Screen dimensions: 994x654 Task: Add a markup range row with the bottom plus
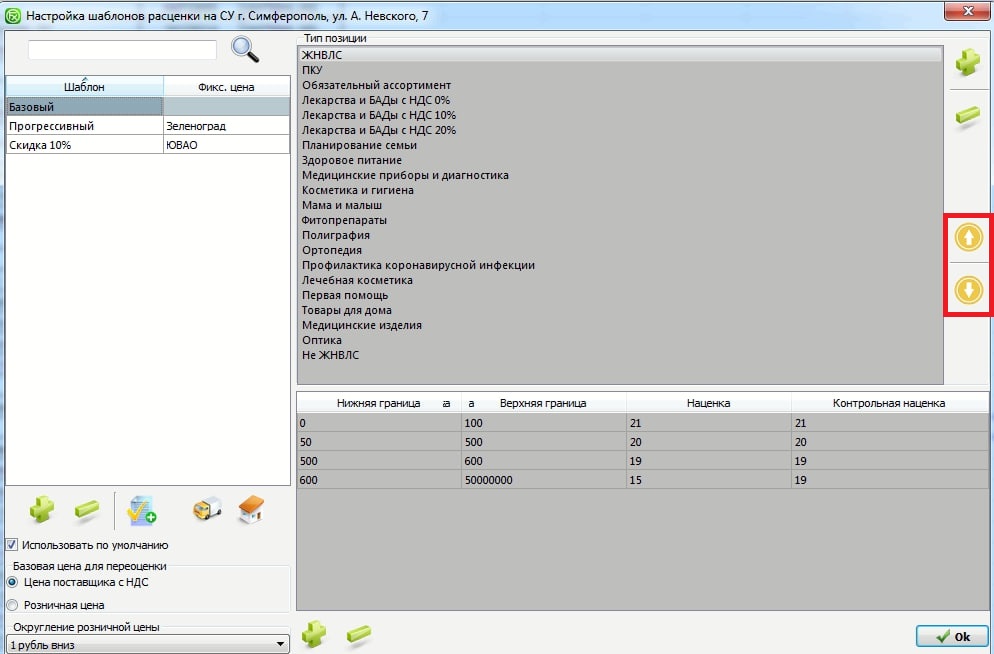(x=315, y=633)
